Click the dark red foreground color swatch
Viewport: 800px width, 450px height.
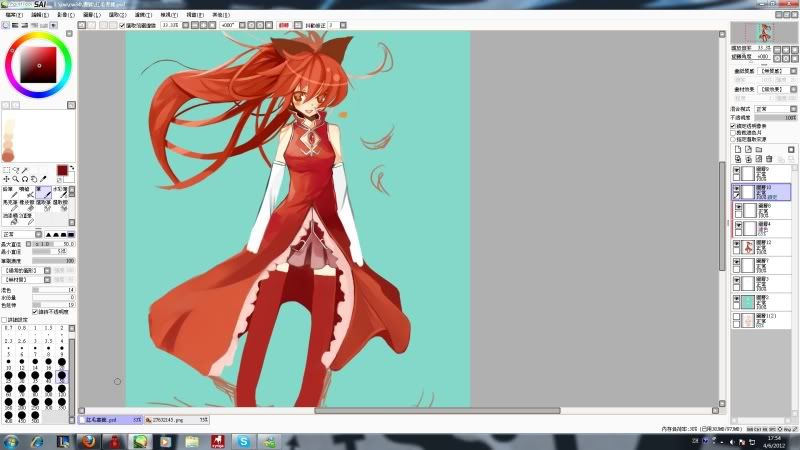61,171
